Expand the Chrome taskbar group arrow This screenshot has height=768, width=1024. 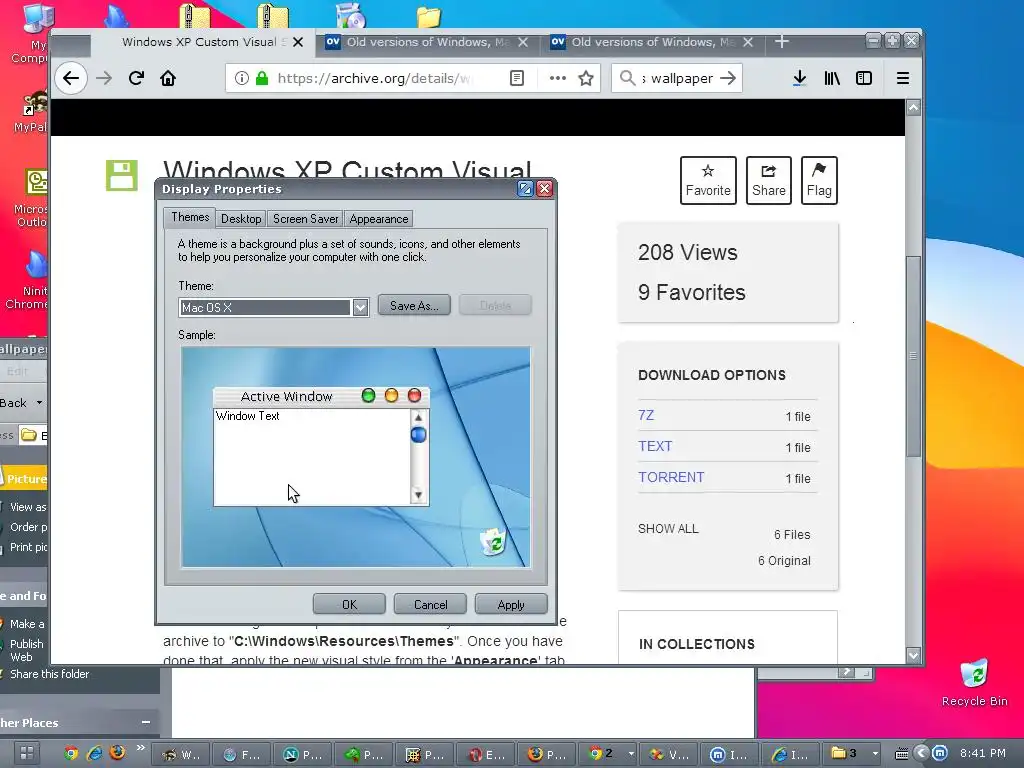[631, 754]
